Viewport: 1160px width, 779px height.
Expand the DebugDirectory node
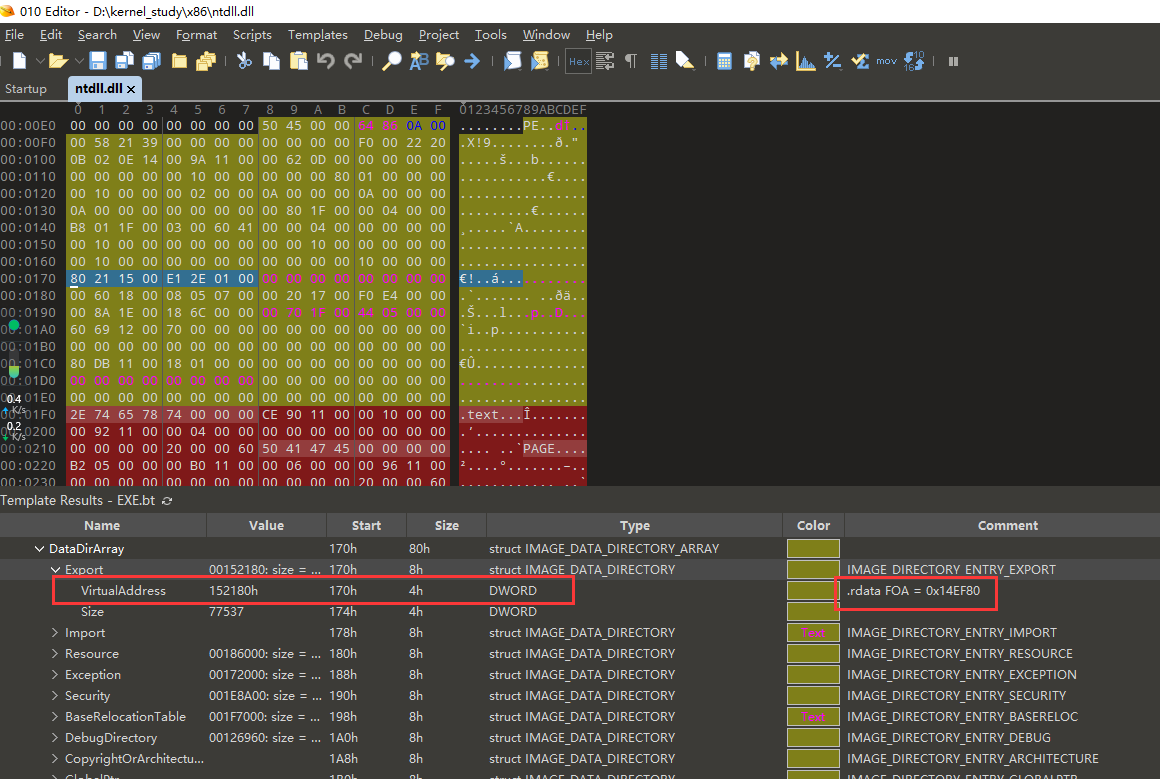[55, 738]
